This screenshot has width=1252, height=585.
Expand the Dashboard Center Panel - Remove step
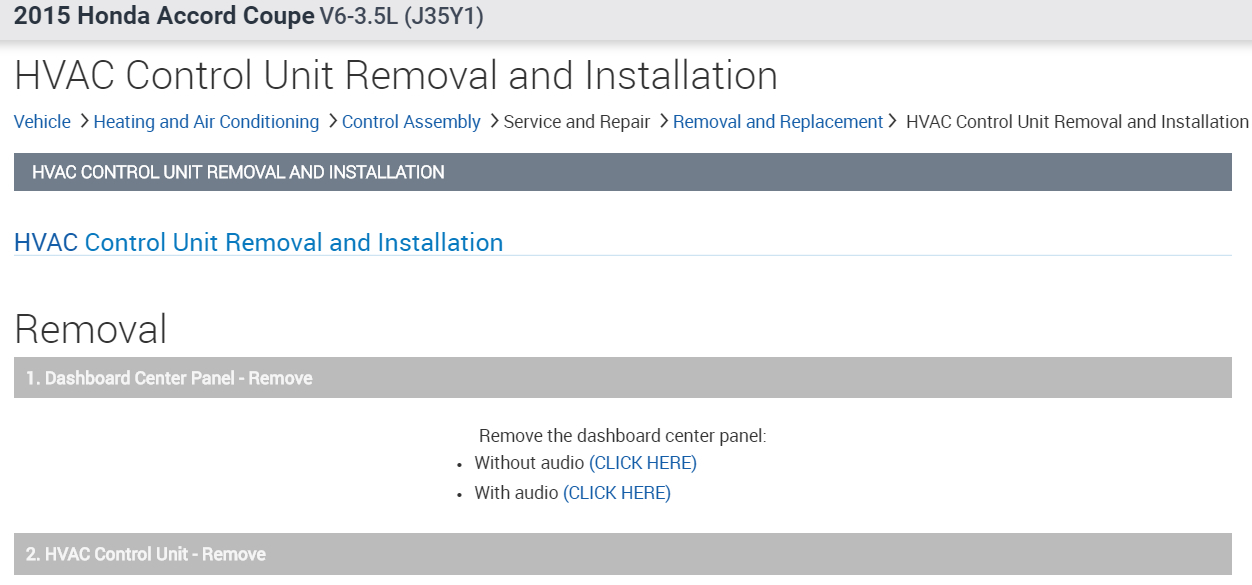[622, 378]
